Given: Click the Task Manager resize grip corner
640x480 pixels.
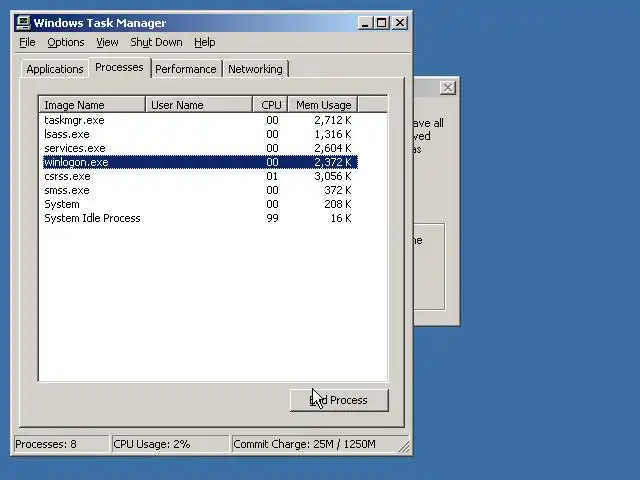Looking at the screenshot, I should pyautogui.click(x=404, y=447).
